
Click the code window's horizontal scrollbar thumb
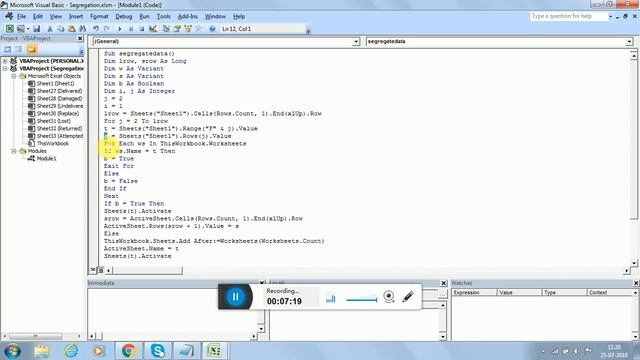[x=147, y=270]
